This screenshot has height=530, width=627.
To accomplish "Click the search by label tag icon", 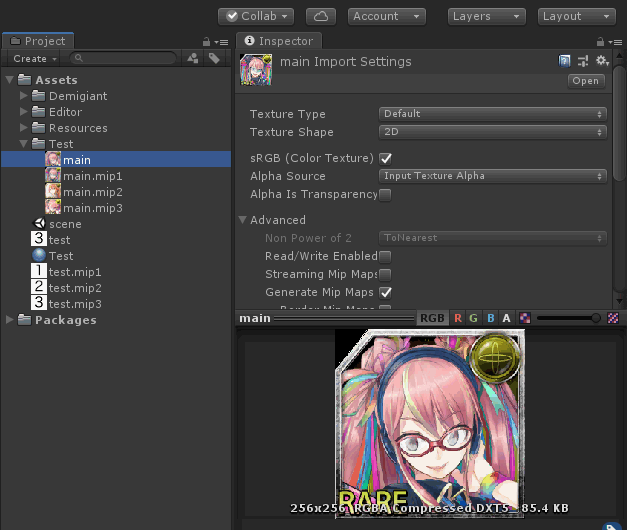I will click(214, 58).
